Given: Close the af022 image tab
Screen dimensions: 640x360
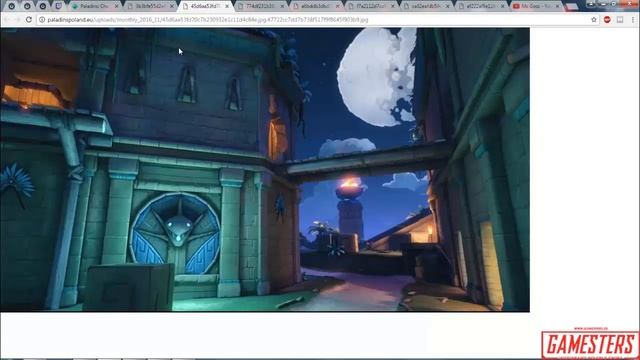Looking at the screenshot, I should [x=503, y=7].
